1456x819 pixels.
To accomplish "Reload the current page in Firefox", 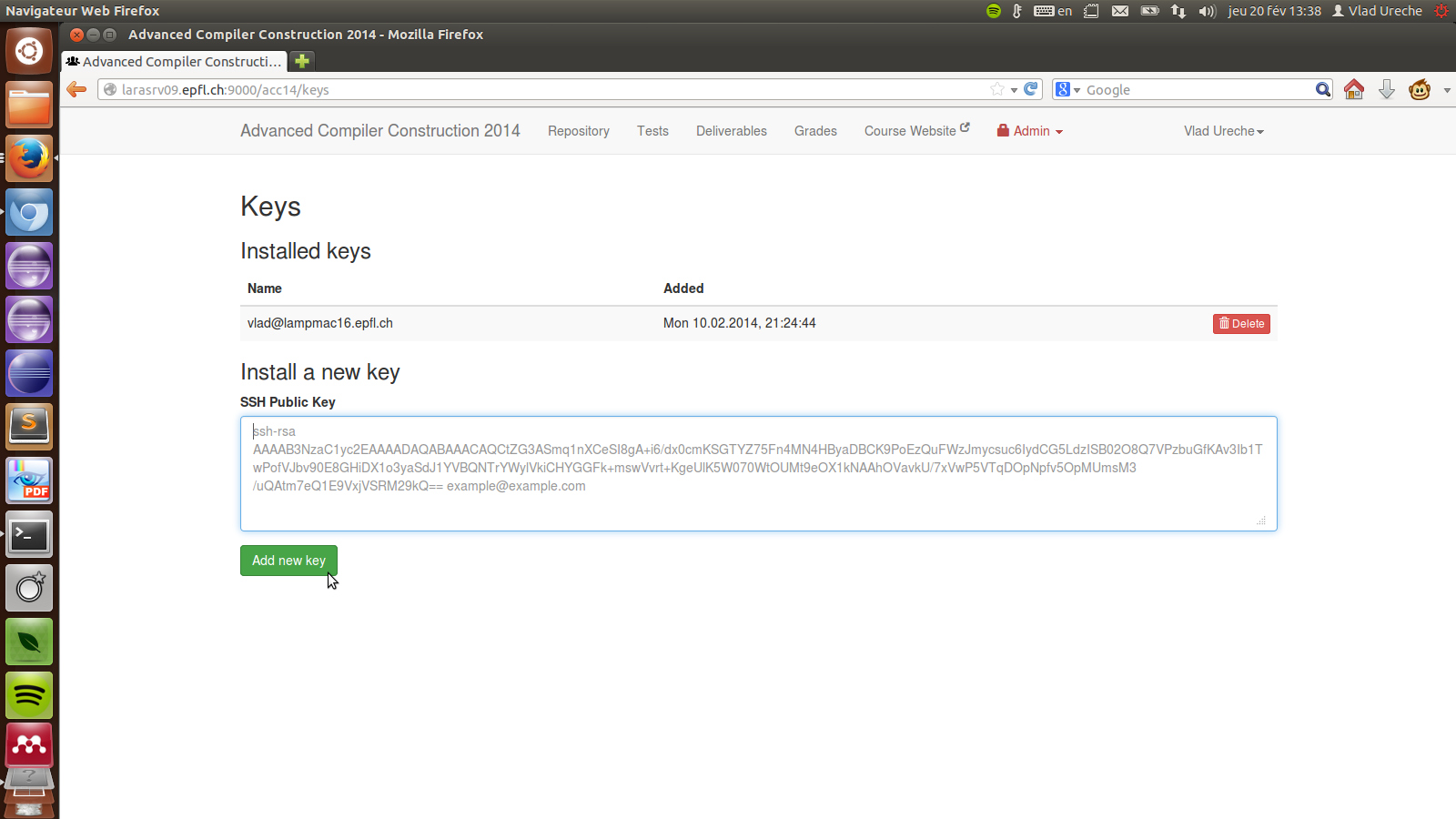I will coord(1029,89).
